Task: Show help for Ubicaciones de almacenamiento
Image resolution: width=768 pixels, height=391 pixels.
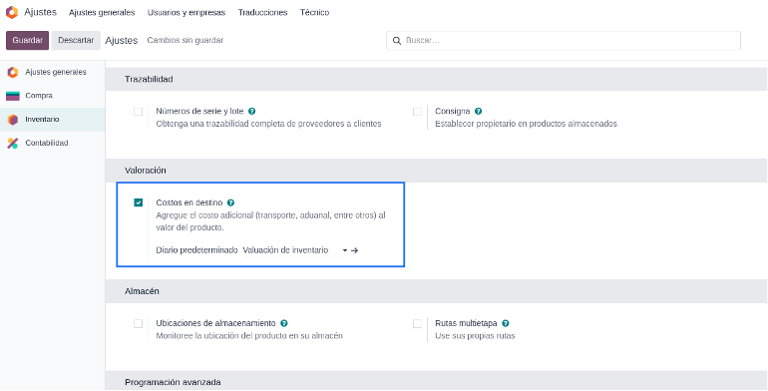Action: pyautogui.click(x=284, y=323)
